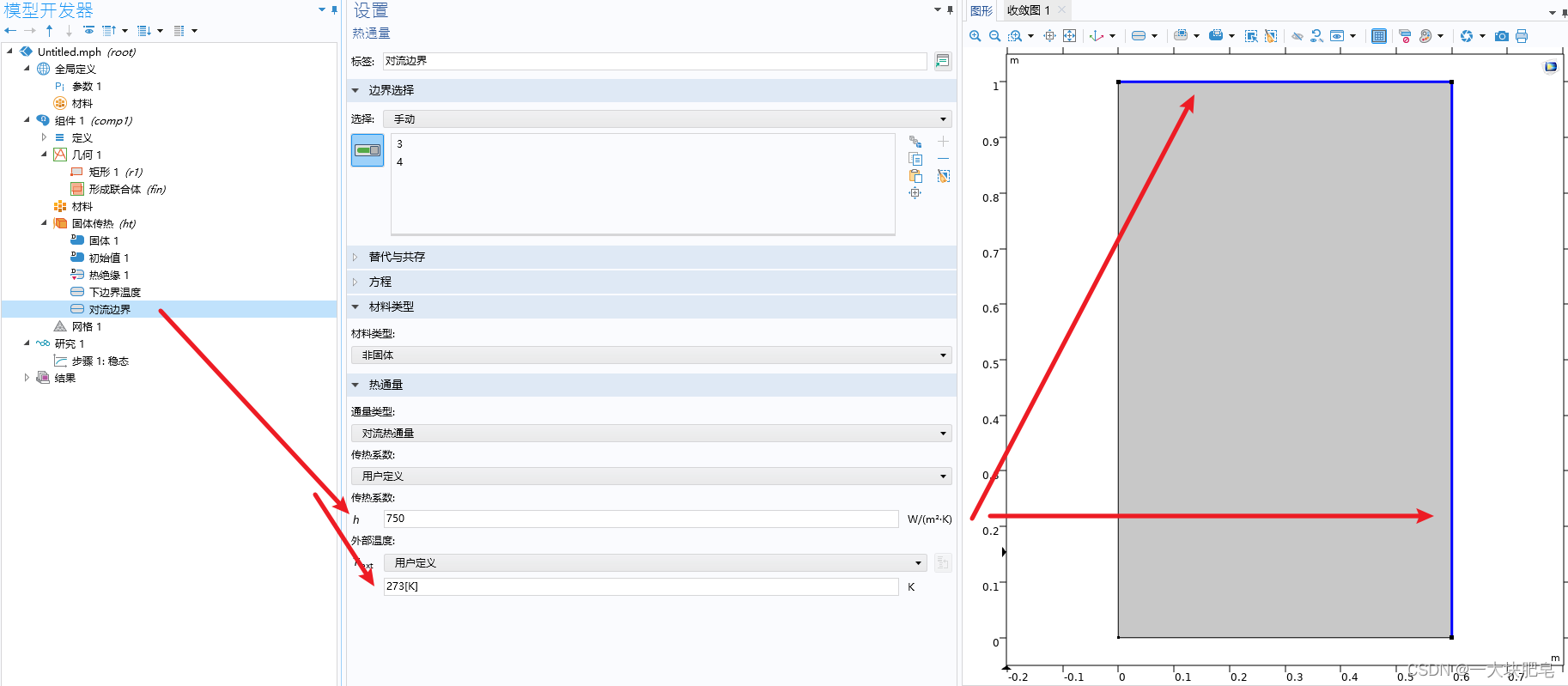Screen dimensions: 1568x686
Task: Select 网格 1 node
Action: pos(87,327)
